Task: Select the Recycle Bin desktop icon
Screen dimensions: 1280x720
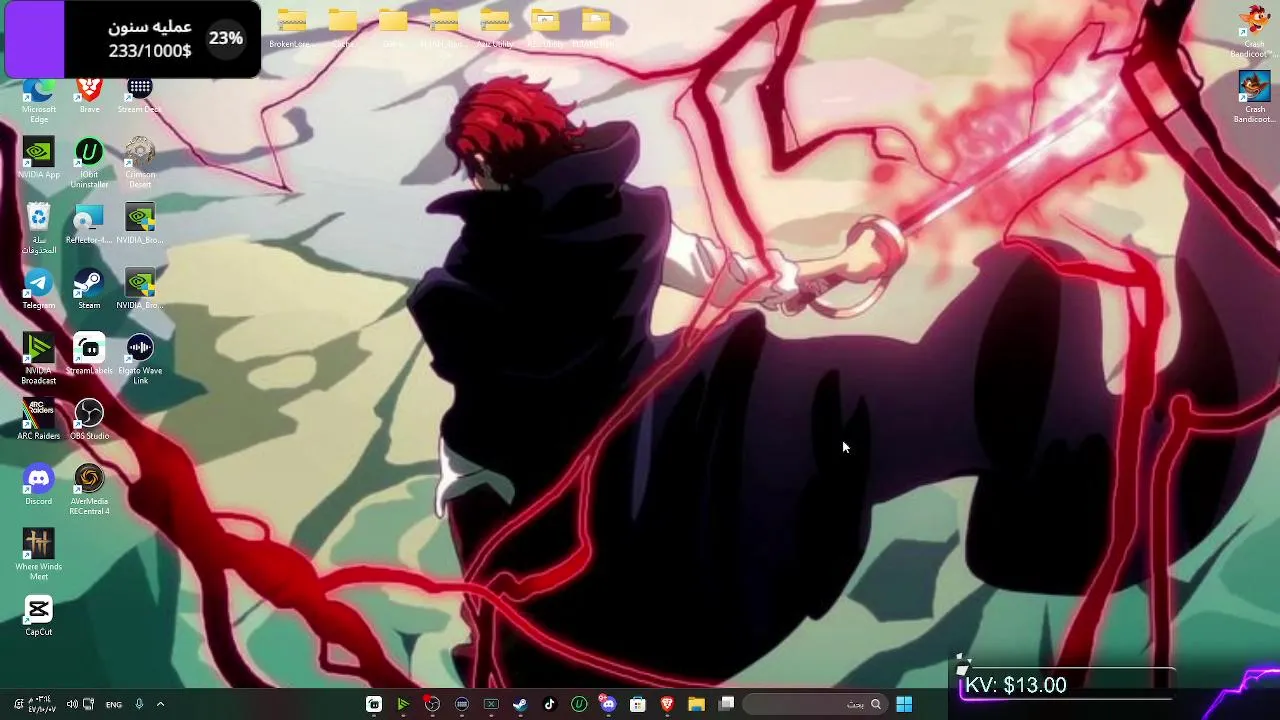Action: coord(38,229)
